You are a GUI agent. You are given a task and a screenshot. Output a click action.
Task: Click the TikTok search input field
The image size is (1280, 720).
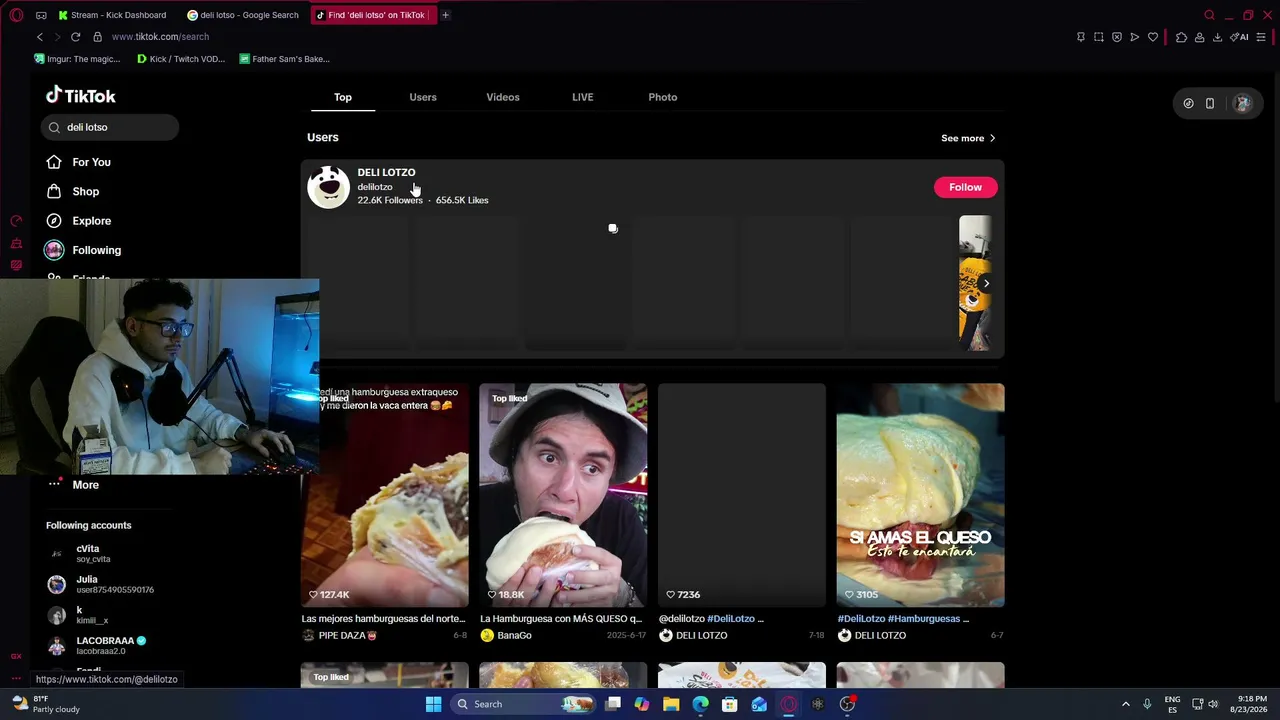point(110,127)
